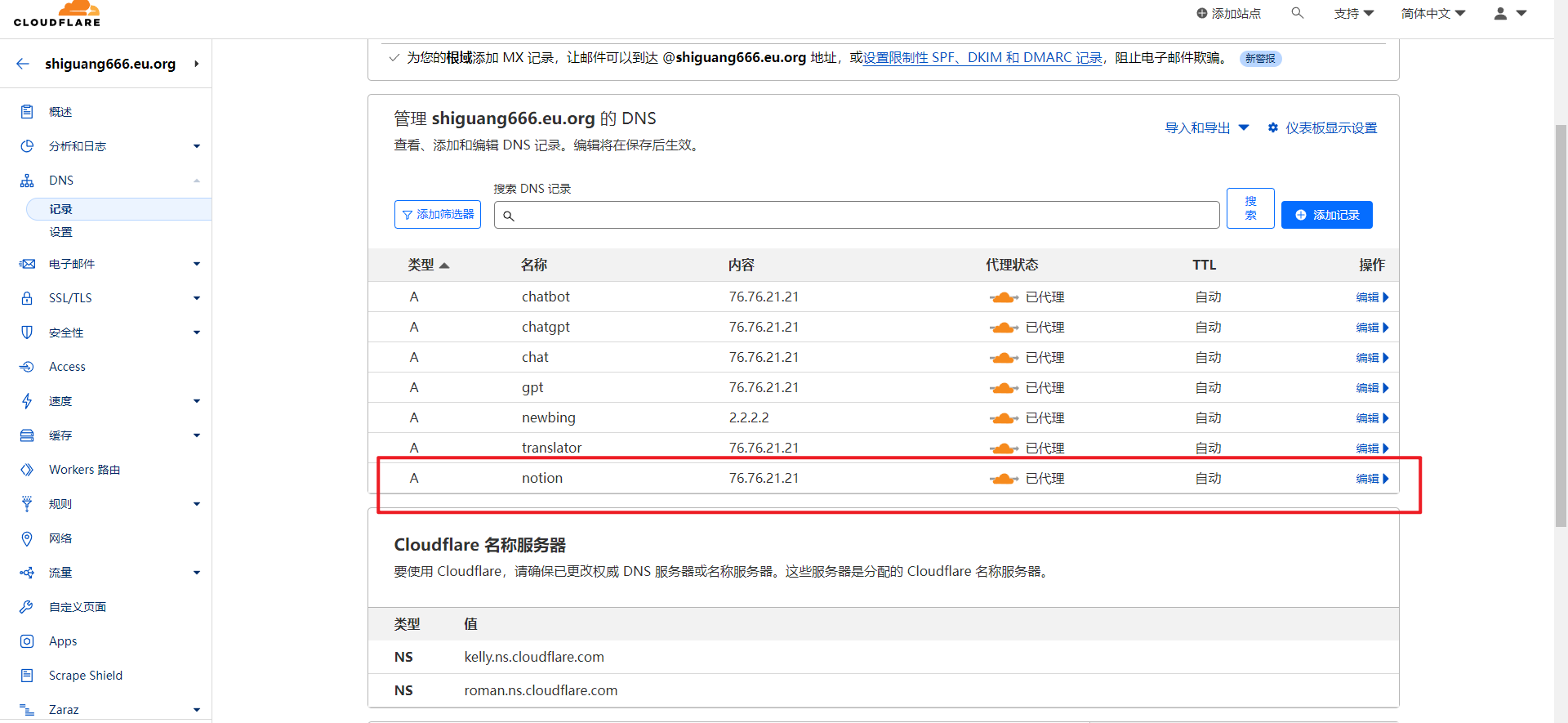1568x723 pixels.
Task: Open the Workers 路由 menu item
Action: (84, 470)
